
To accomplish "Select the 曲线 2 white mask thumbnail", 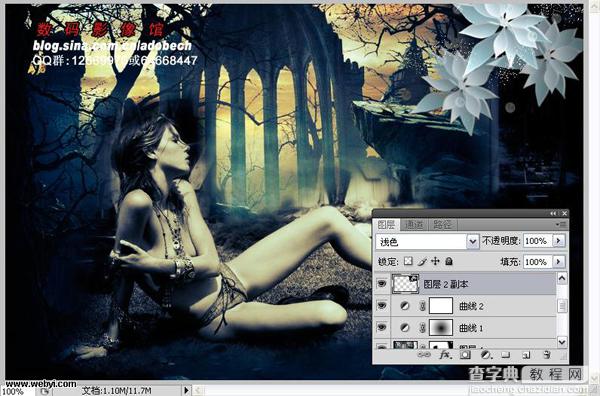I will click(x=441, y=306).
